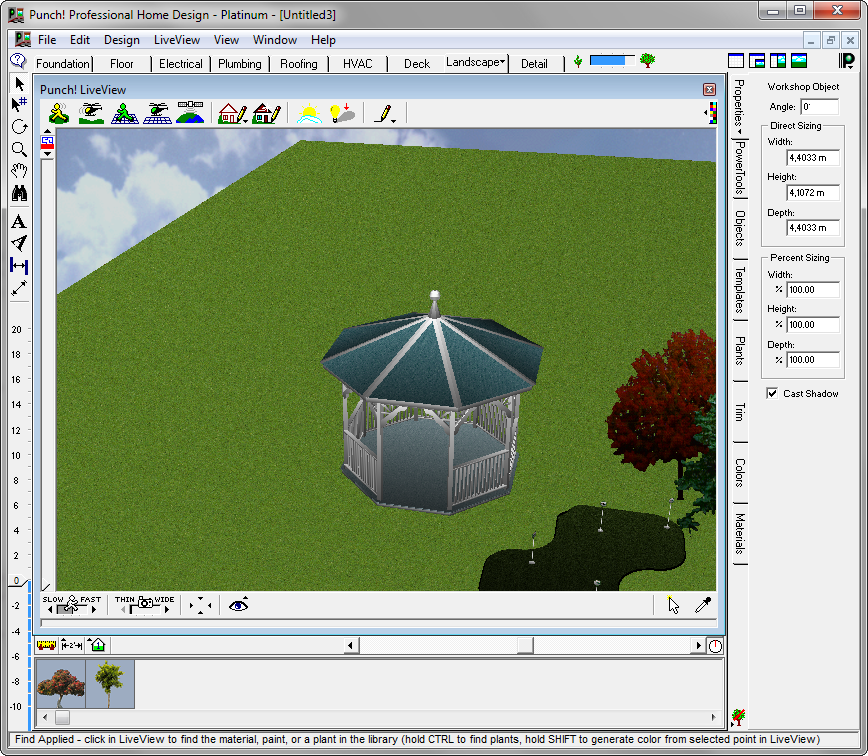Select the eyedropper Find Applied tool
Screen dimensions: 868x756
tap(703, 605)
